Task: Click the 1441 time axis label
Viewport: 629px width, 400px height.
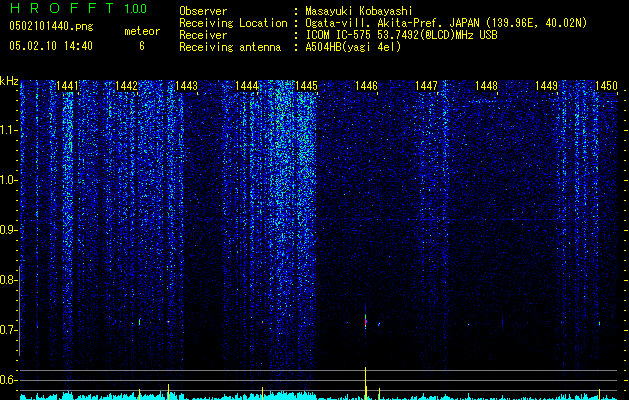Action: tap(67, 86)
